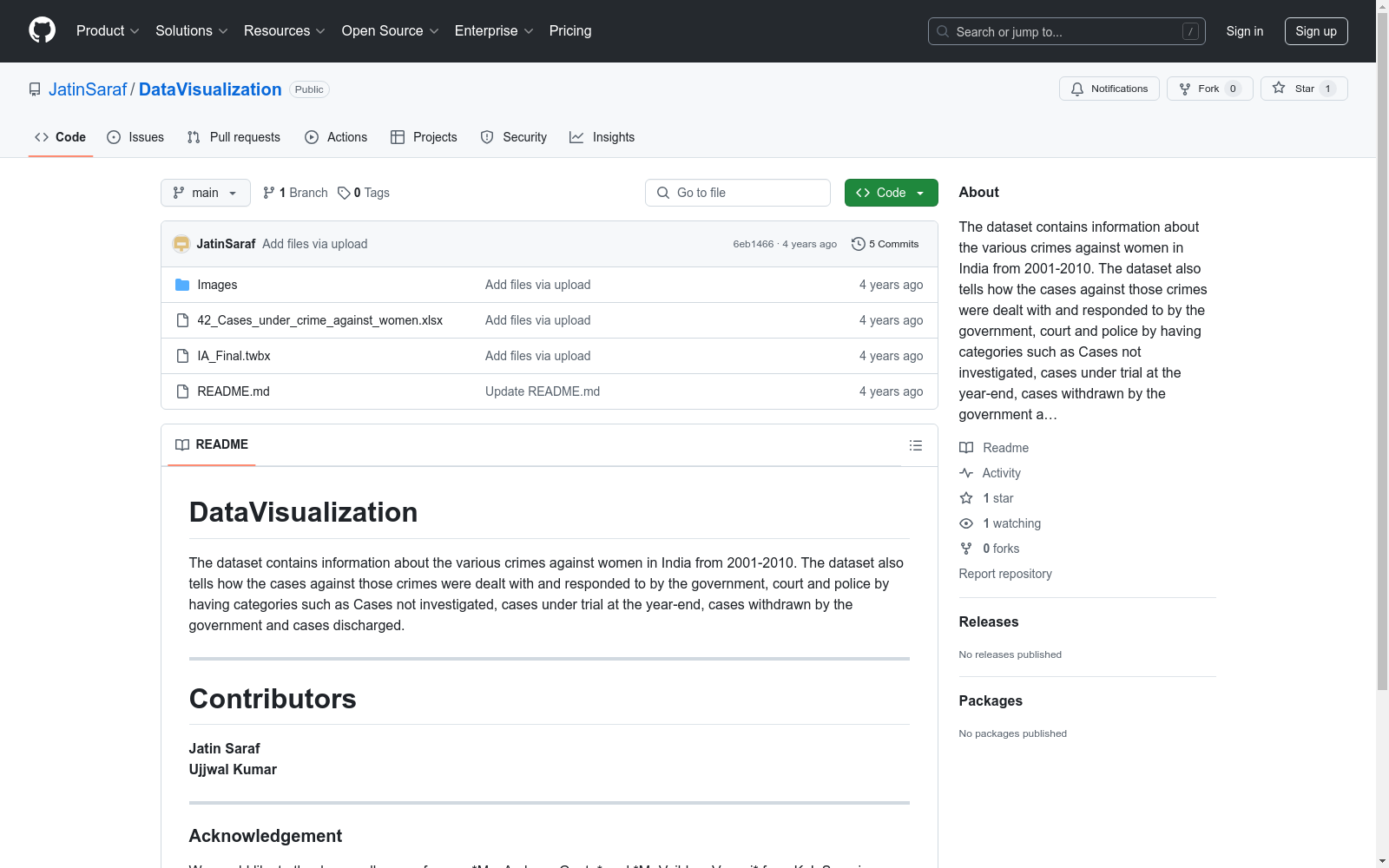Open the IA_Final.twbx file link
This screenshot has height=868, width=1389.
coord(234,356)
